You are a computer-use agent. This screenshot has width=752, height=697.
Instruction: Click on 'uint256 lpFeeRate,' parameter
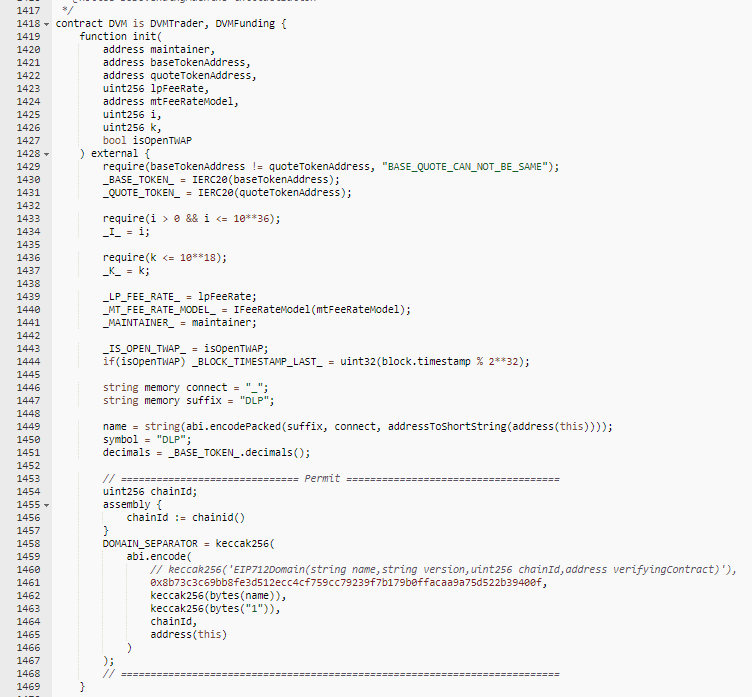pos(156,88)
